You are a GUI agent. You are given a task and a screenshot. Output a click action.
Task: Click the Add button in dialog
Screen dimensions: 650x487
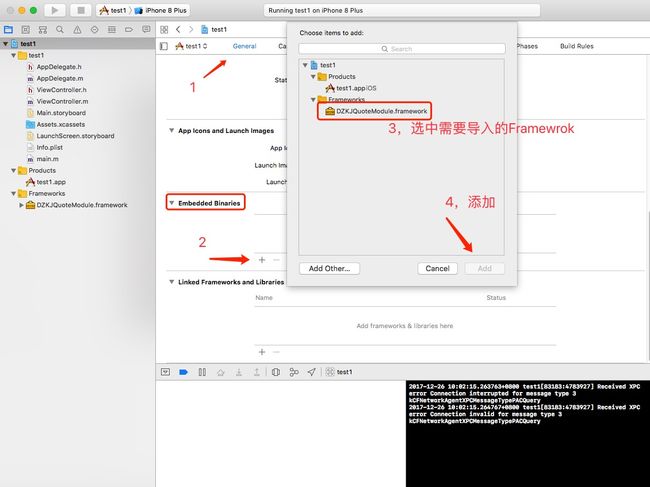[485, 269]
